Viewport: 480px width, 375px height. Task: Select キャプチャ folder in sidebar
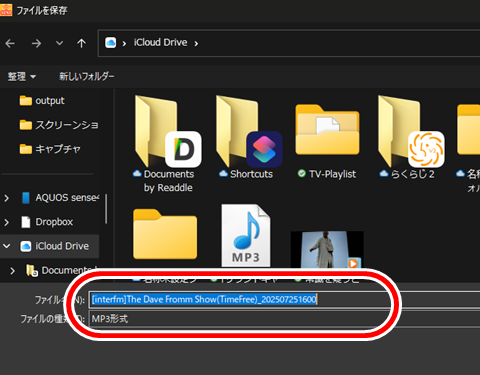coord(50,149)
